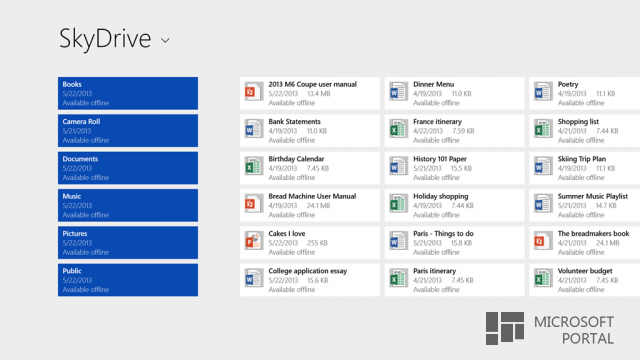This screenshot has width=640, height=360.
Task: Select the 'History 101 Paper' file name
Action: pos(440,159)
